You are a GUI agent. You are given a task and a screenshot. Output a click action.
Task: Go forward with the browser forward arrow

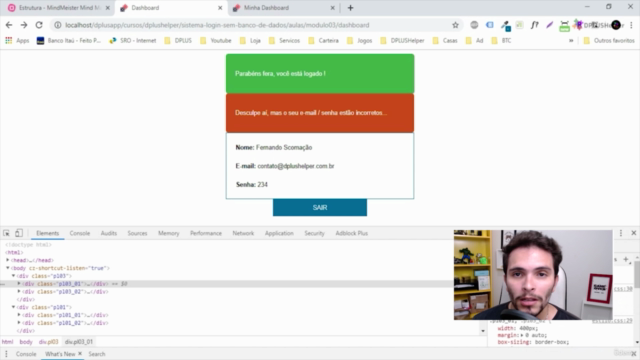click(24, 25)
